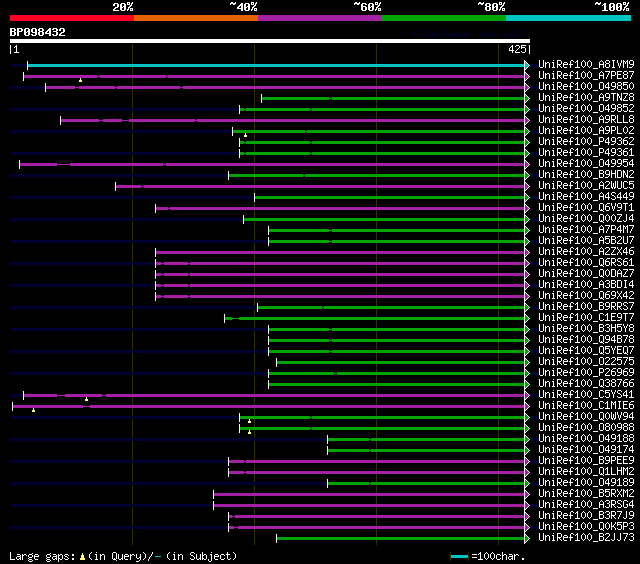The height and width of the screenshot is (564, 640).
Task: Select the UniRef100_Q5YEQ7 label
Action: tap(586, 351)
